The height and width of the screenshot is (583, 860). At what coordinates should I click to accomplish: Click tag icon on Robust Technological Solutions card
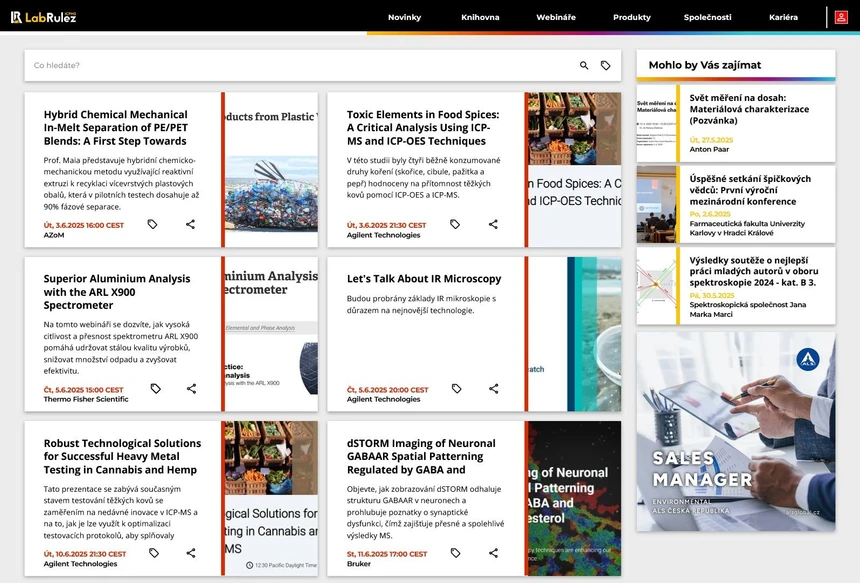(x=154, y=553)
